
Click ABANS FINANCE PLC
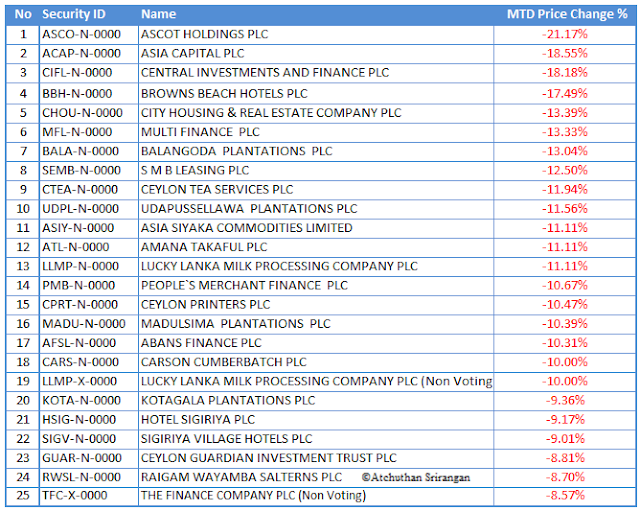201,343
